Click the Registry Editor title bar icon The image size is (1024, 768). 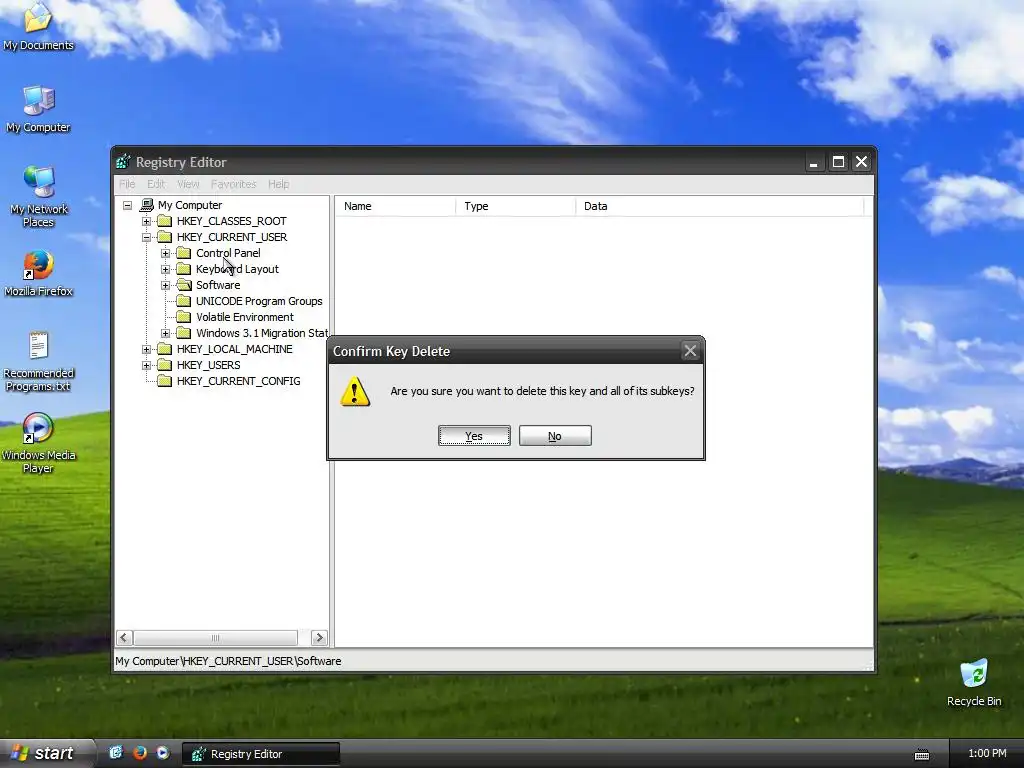tap(123, 161)
